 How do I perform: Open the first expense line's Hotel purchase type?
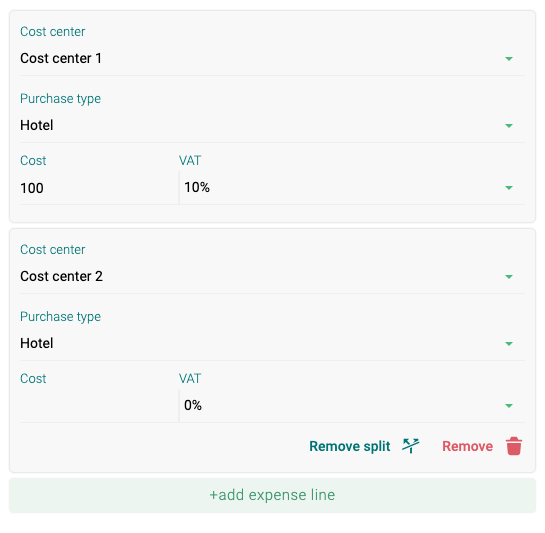tap(272, 126)
